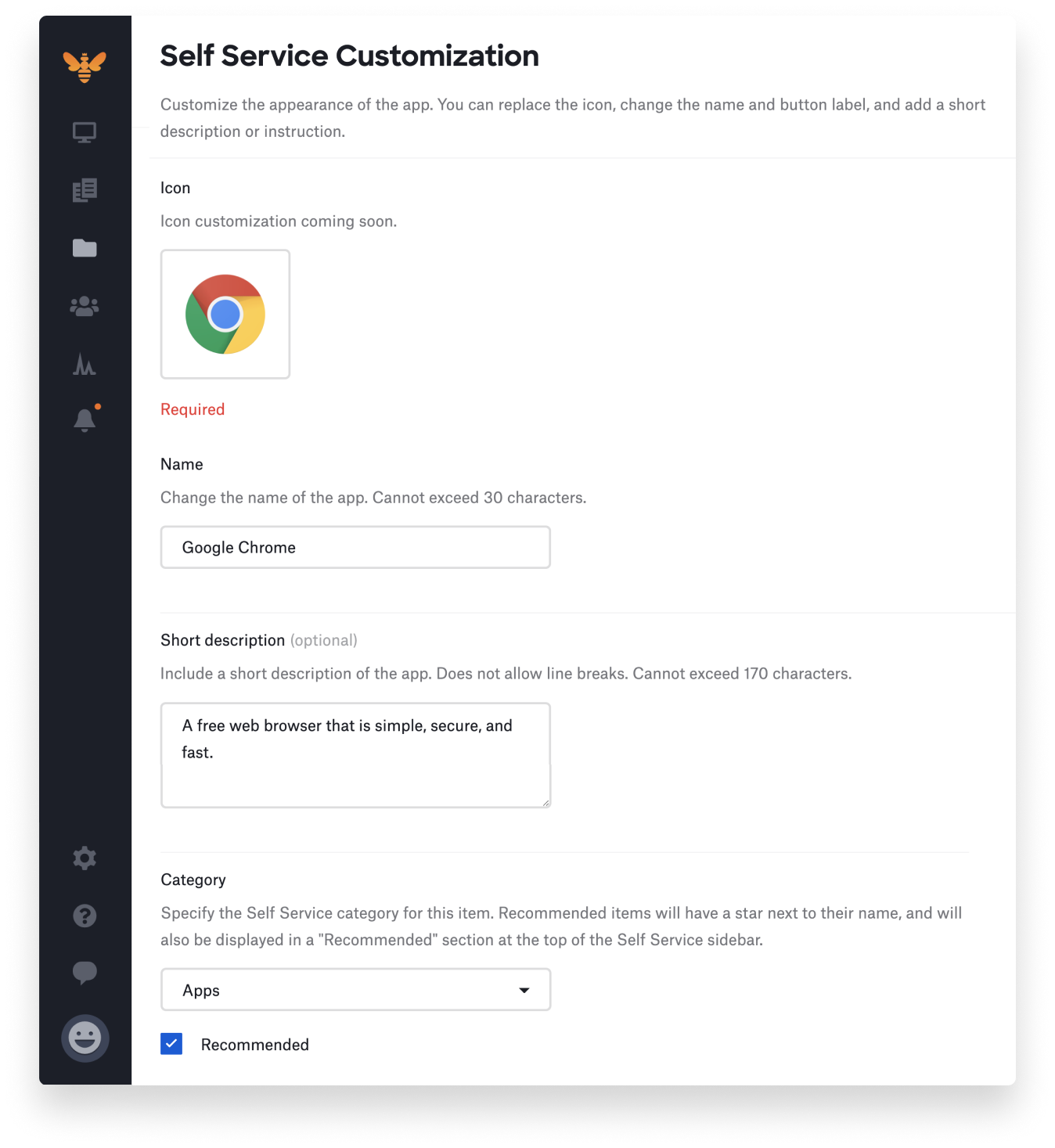This screenshot has width=1055, height=1148.
Task: Click the Recommended label text
Action: [254, 1044]
